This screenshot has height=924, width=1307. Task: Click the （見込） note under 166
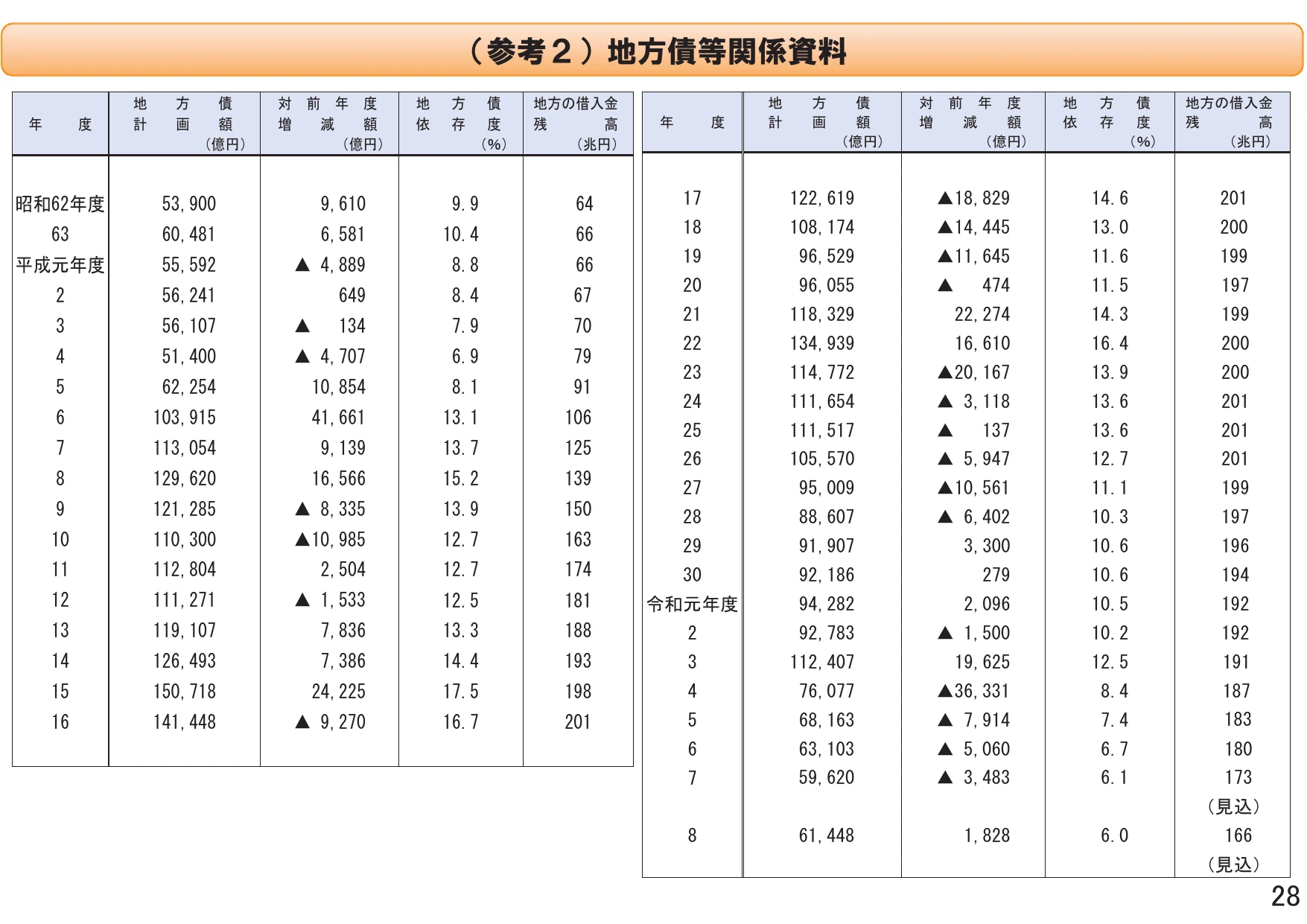pyautogui.click(x=1233, y=865)
